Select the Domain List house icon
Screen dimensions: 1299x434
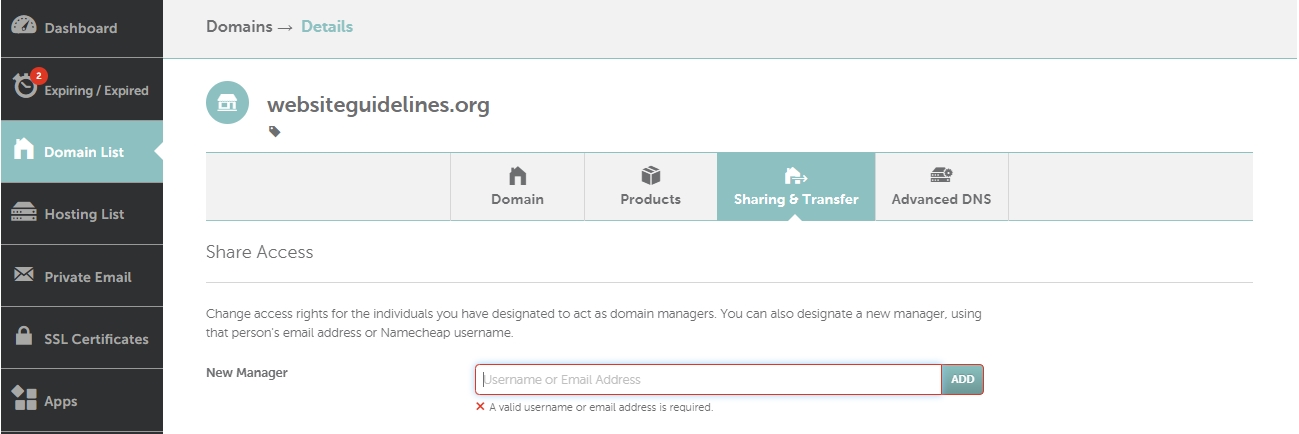[24, 151]
